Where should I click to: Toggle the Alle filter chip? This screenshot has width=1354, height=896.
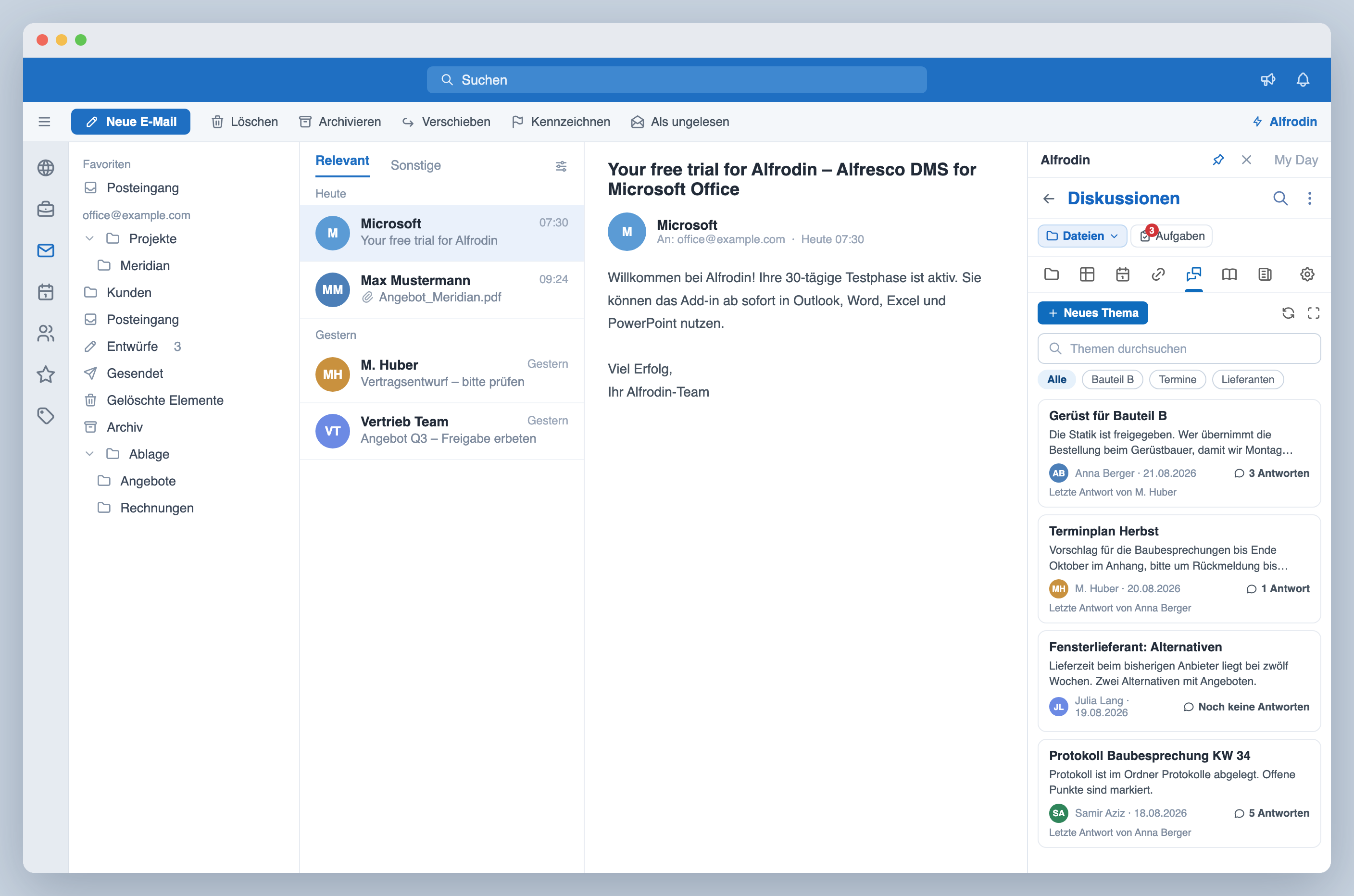(1056, 379)
